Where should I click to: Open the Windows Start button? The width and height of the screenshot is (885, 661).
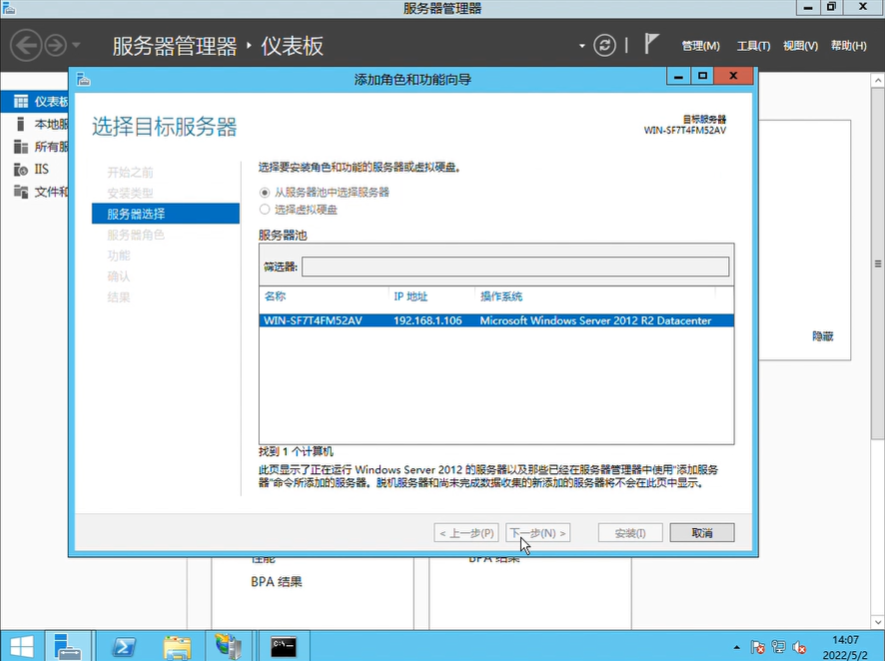pos(21,646)
